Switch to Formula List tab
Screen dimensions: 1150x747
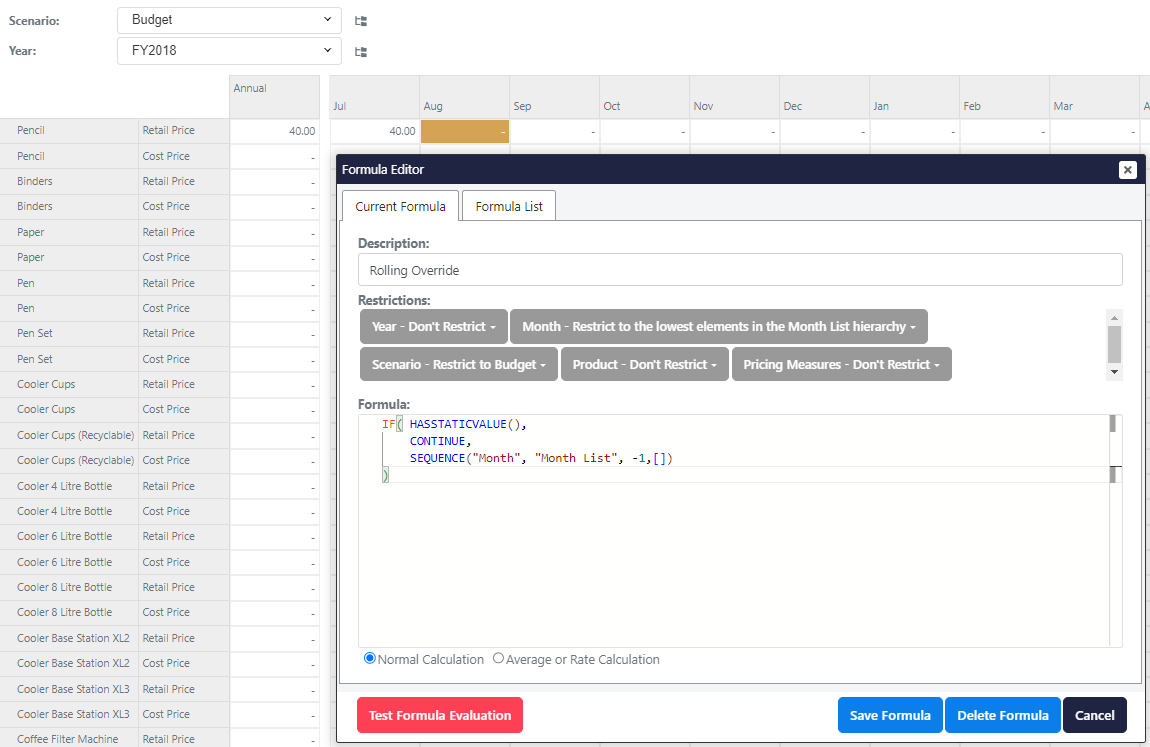pos(509,206)
